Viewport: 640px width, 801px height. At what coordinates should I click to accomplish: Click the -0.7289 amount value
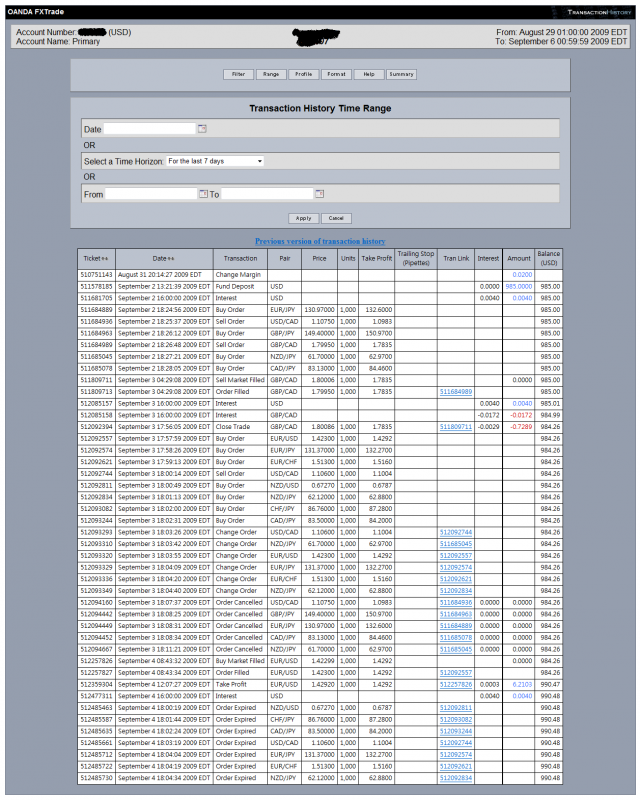pyautogui.click(x=521, y=427)
